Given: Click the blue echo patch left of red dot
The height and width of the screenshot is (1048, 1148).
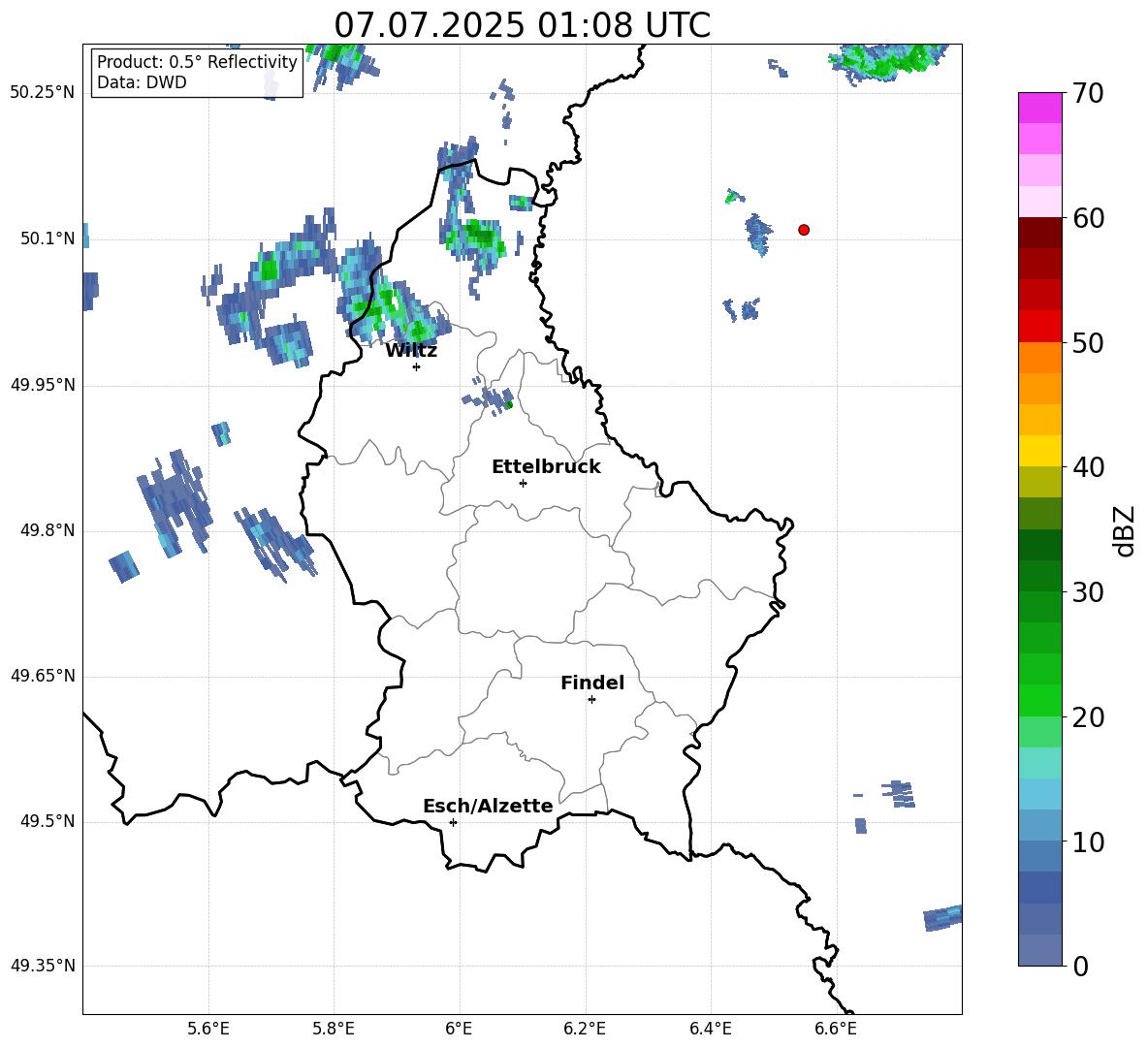Looking at the screenshot, I should (x=758, y=234).
